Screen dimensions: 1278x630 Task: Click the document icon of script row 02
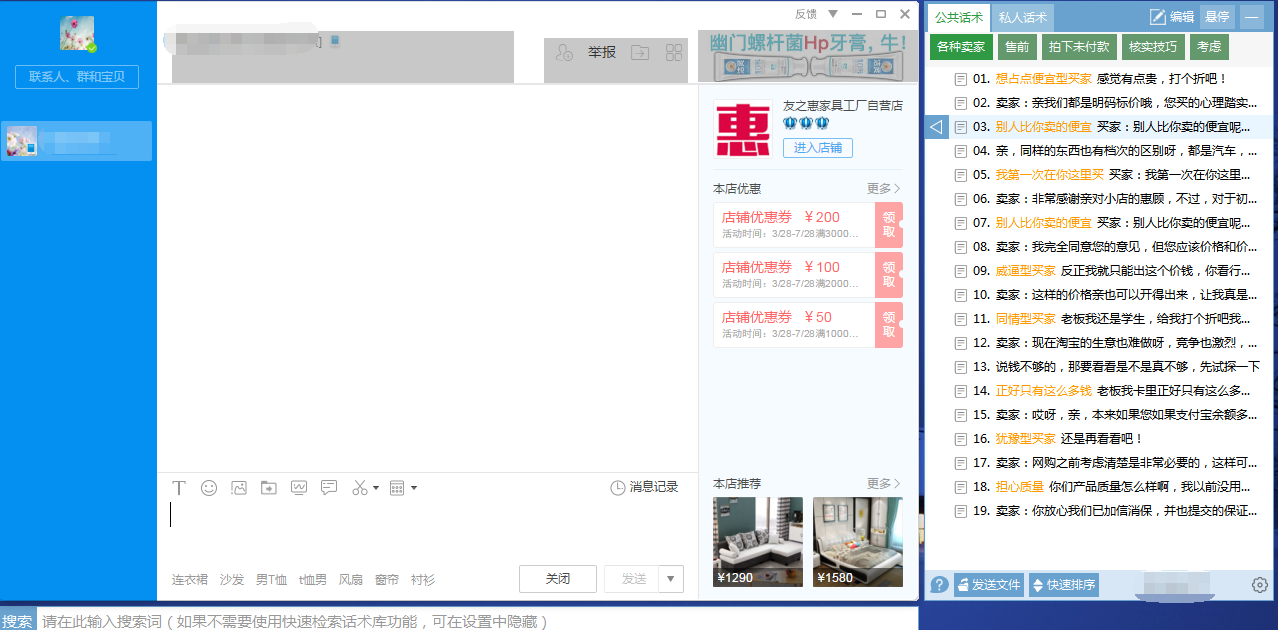click(x=961, y=102)
